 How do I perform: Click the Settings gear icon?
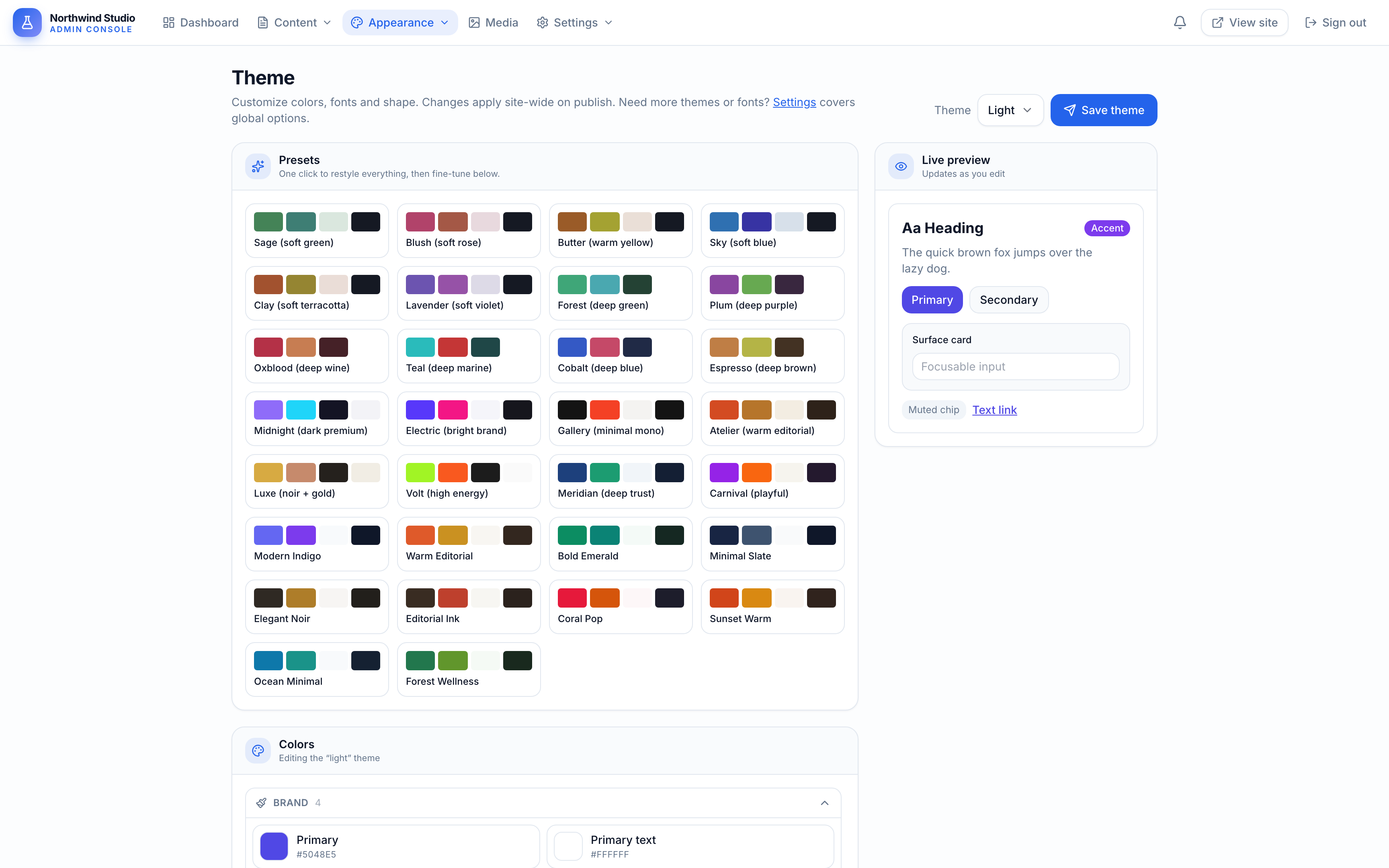(x=543, y=23)
